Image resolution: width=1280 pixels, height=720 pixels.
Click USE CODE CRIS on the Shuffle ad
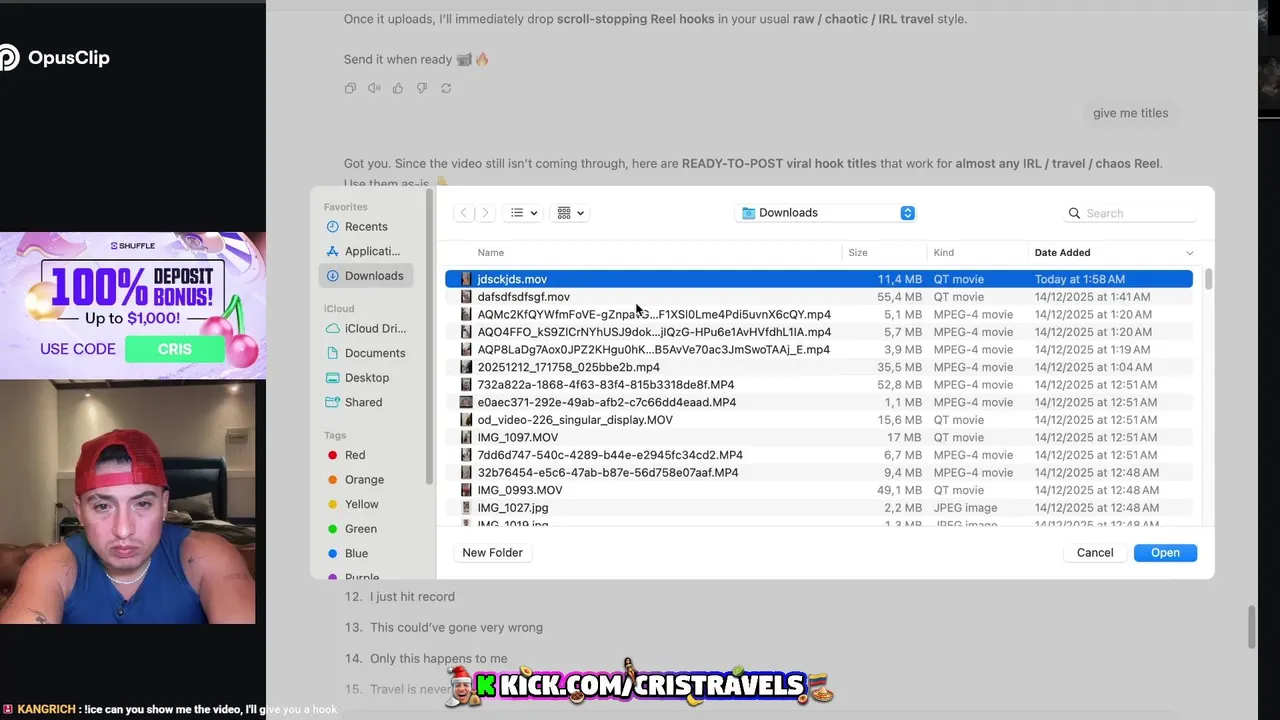pos(132,349)
